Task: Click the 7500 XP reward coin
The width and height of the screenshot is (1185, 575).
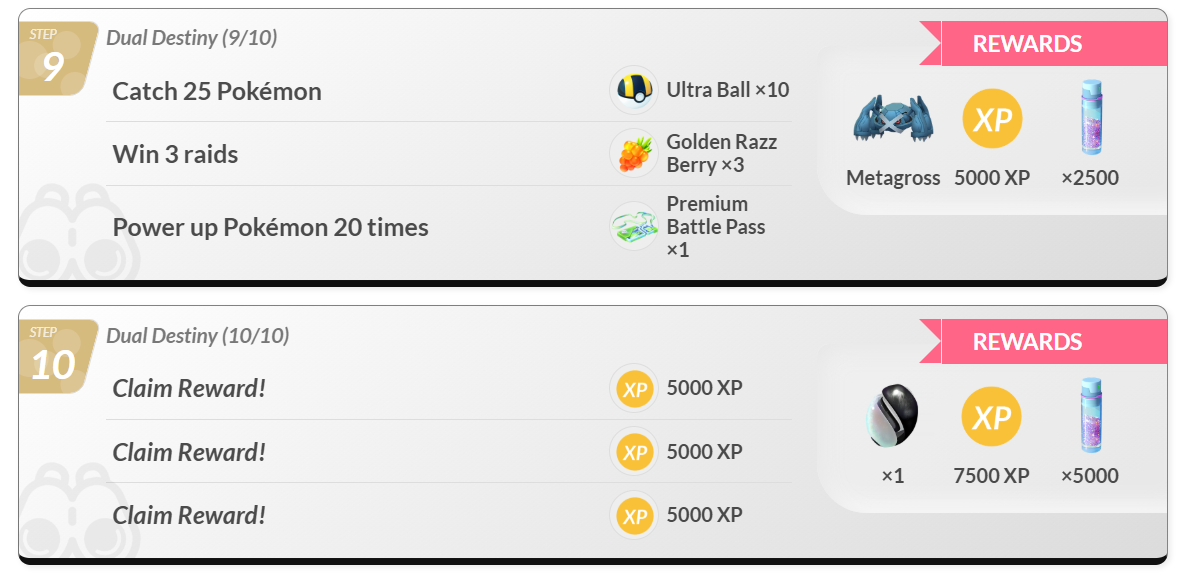Action: click(x=992, y=416)
